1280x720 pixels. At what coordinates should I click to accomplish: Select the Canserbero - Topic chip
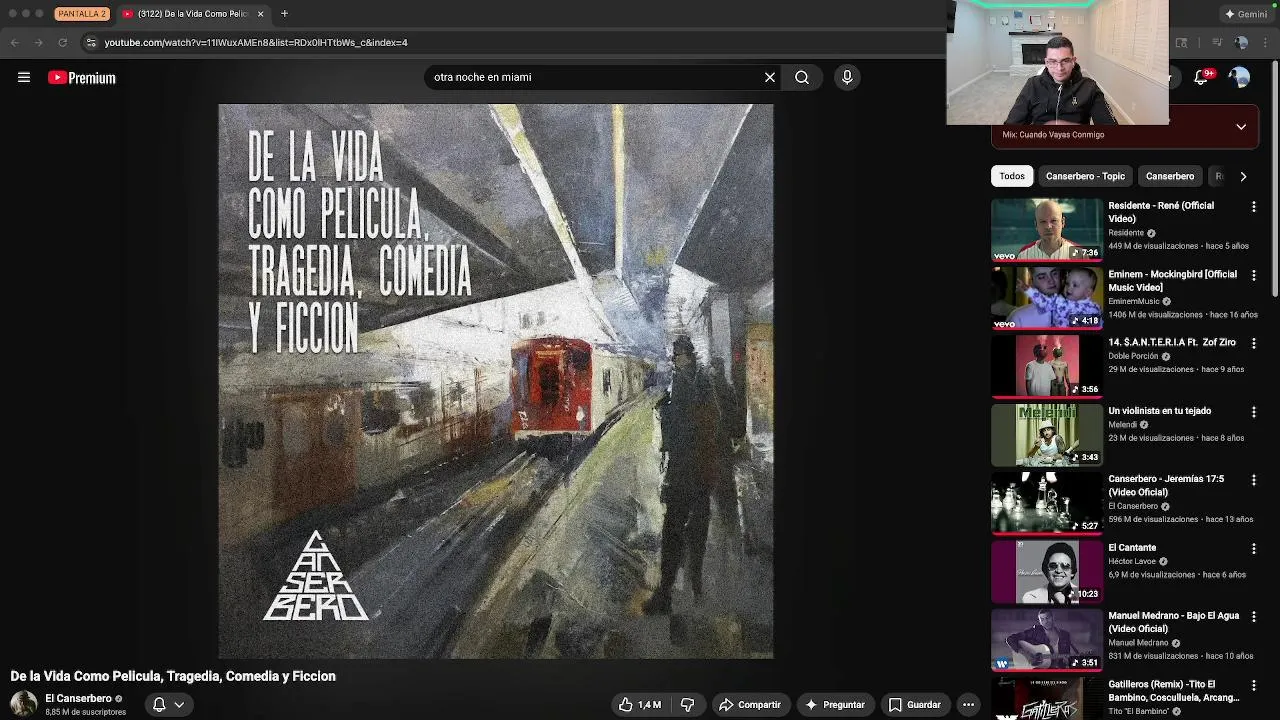click(x=1085, y=176)
